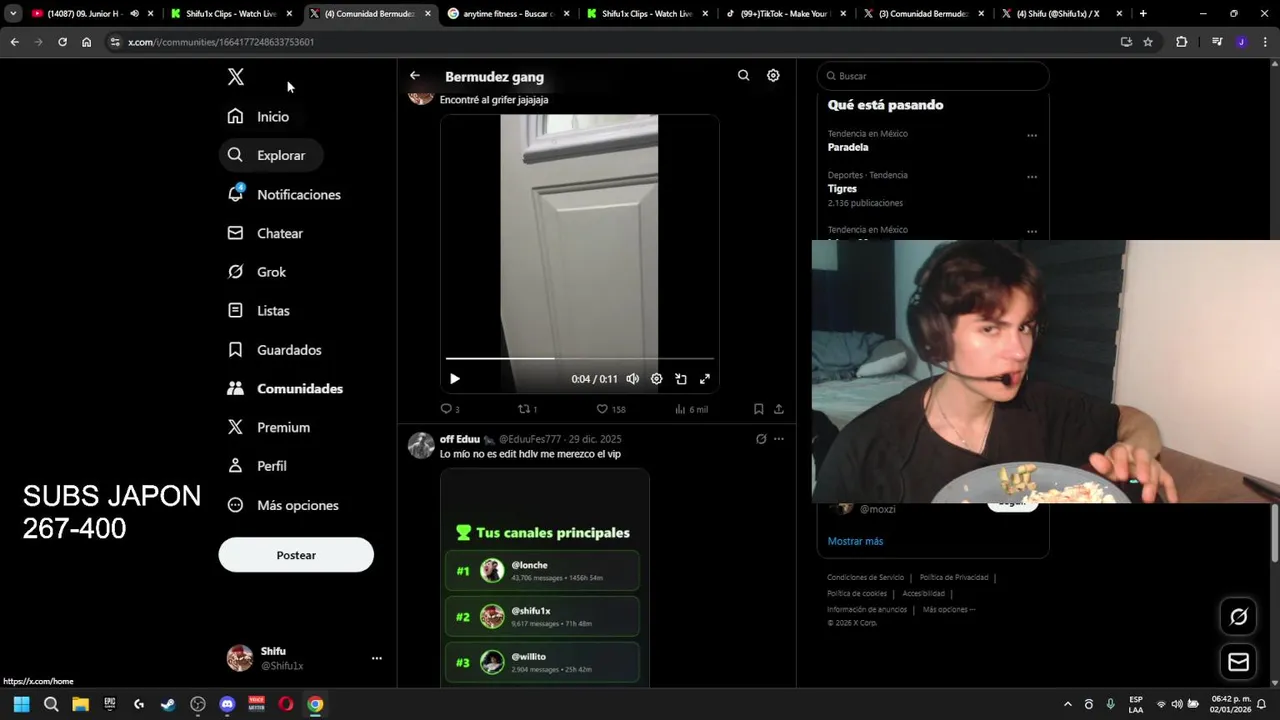Screen dimensions: 1280x720
Task: Open Perfil in the sidebar
Action: [x=257, y=466]
